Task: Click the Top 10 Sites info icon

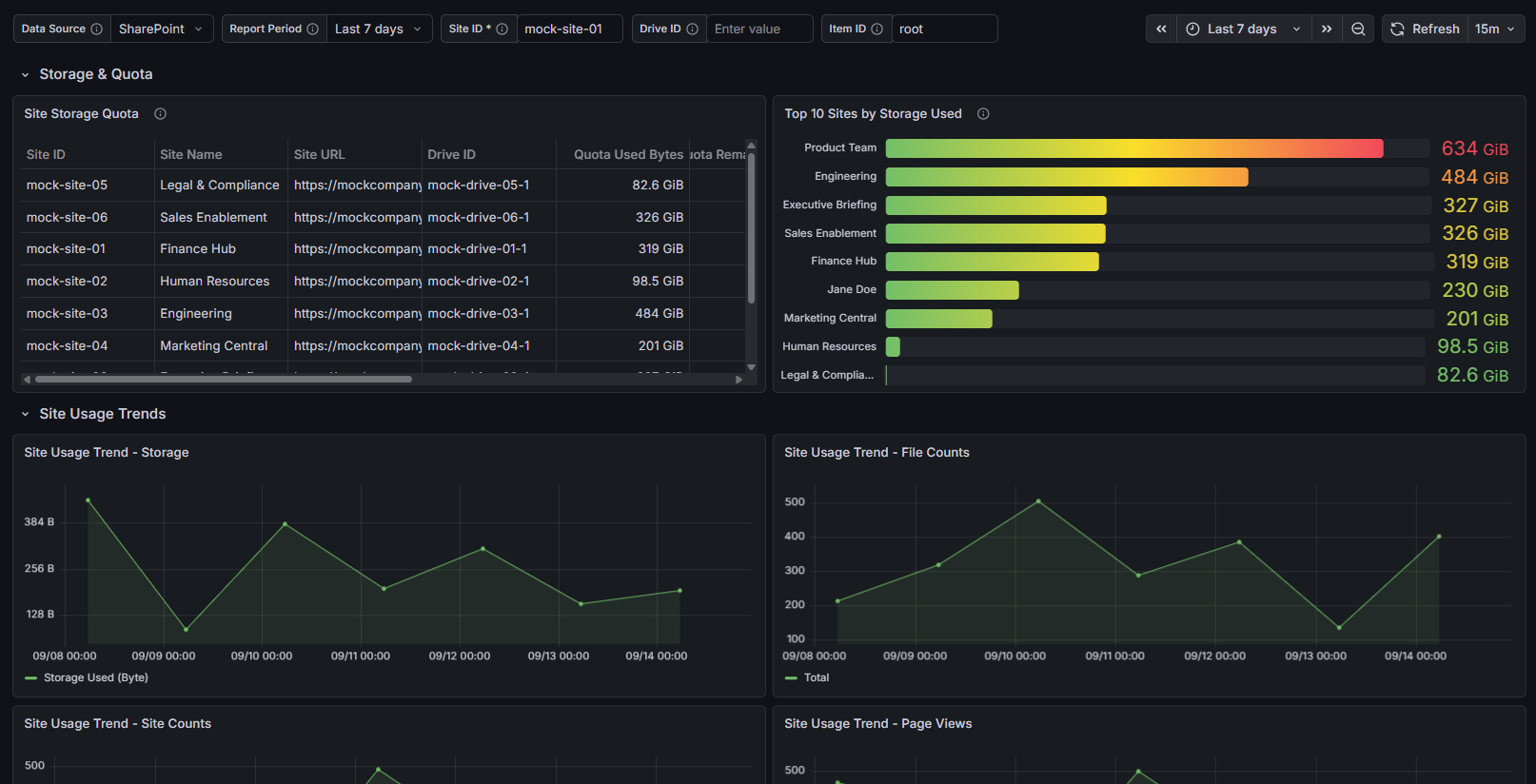Action: tap(983, 114)
